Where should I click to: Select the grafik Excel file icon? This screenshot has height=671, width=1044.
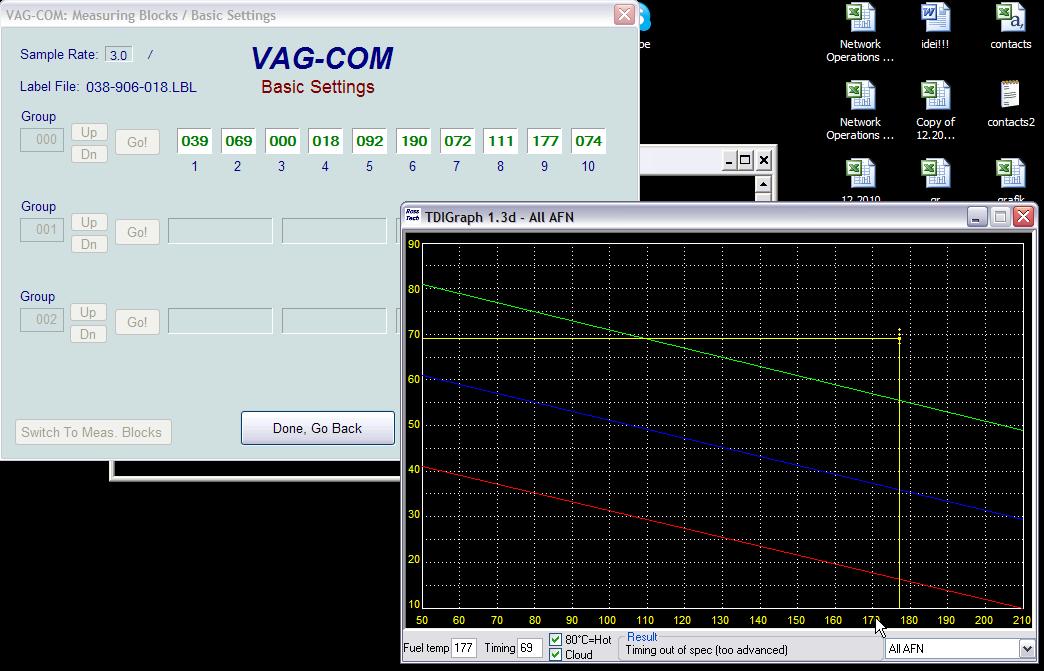(1010, 172)
